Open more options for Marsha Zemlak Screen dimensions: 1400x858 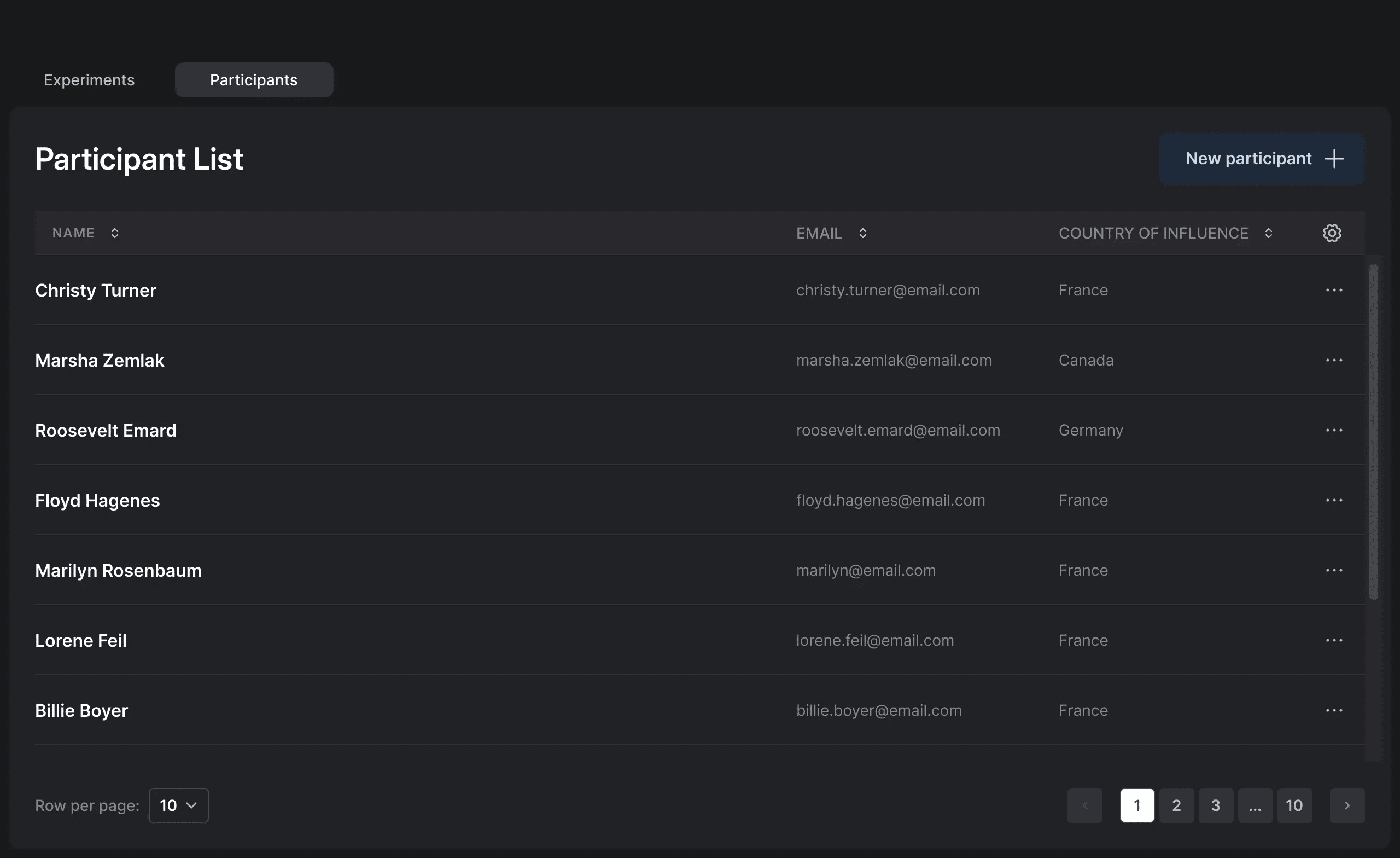click(x=1334, y=361)
